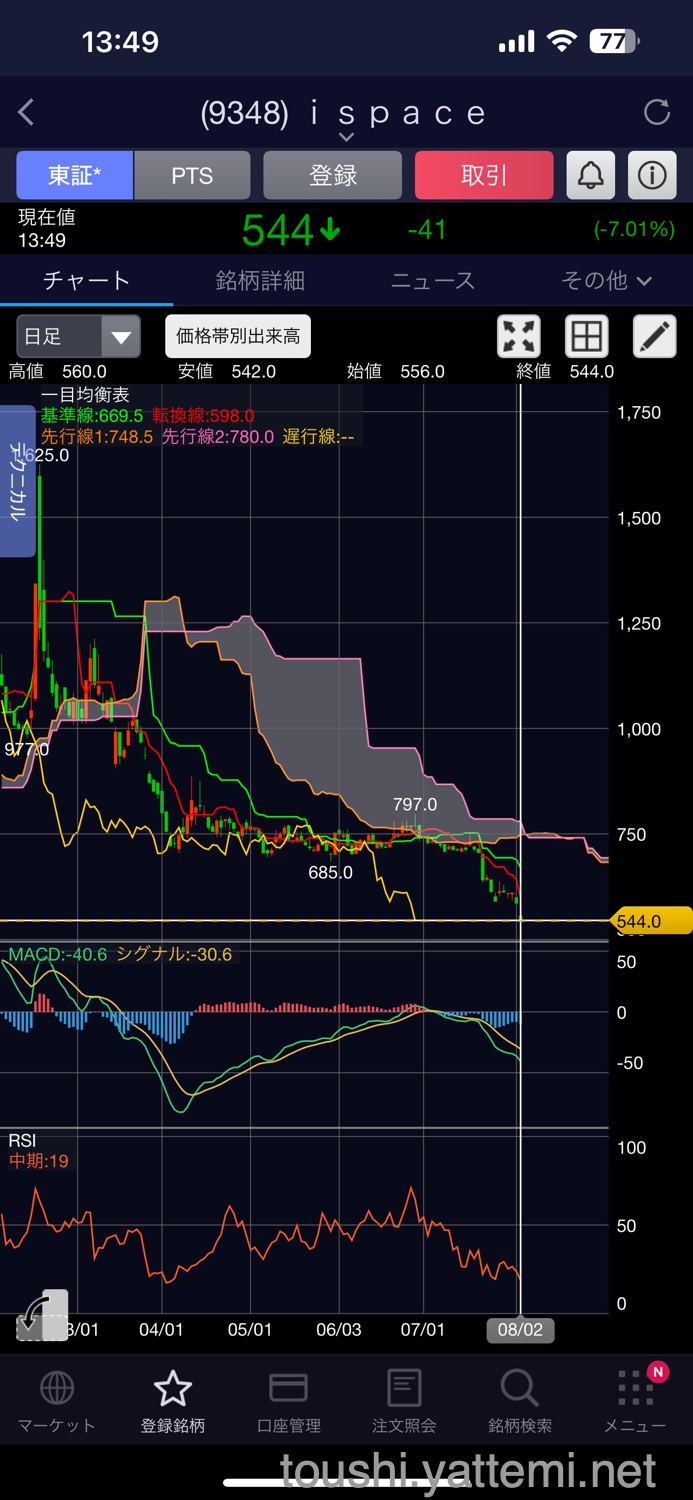
Task: Open the マーケット globe icon
Action: [x=57, y=1402]
